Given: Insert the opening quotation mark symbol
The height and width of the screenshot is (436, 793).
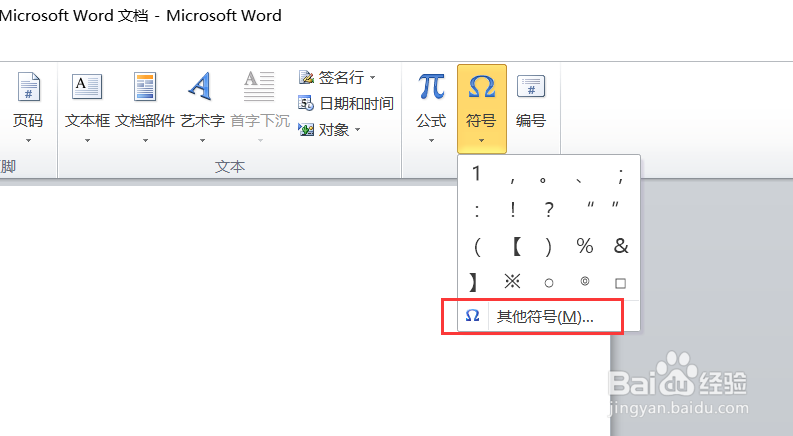Looking at the screenshot, I should pyautogui.click(x=590, y=205).
